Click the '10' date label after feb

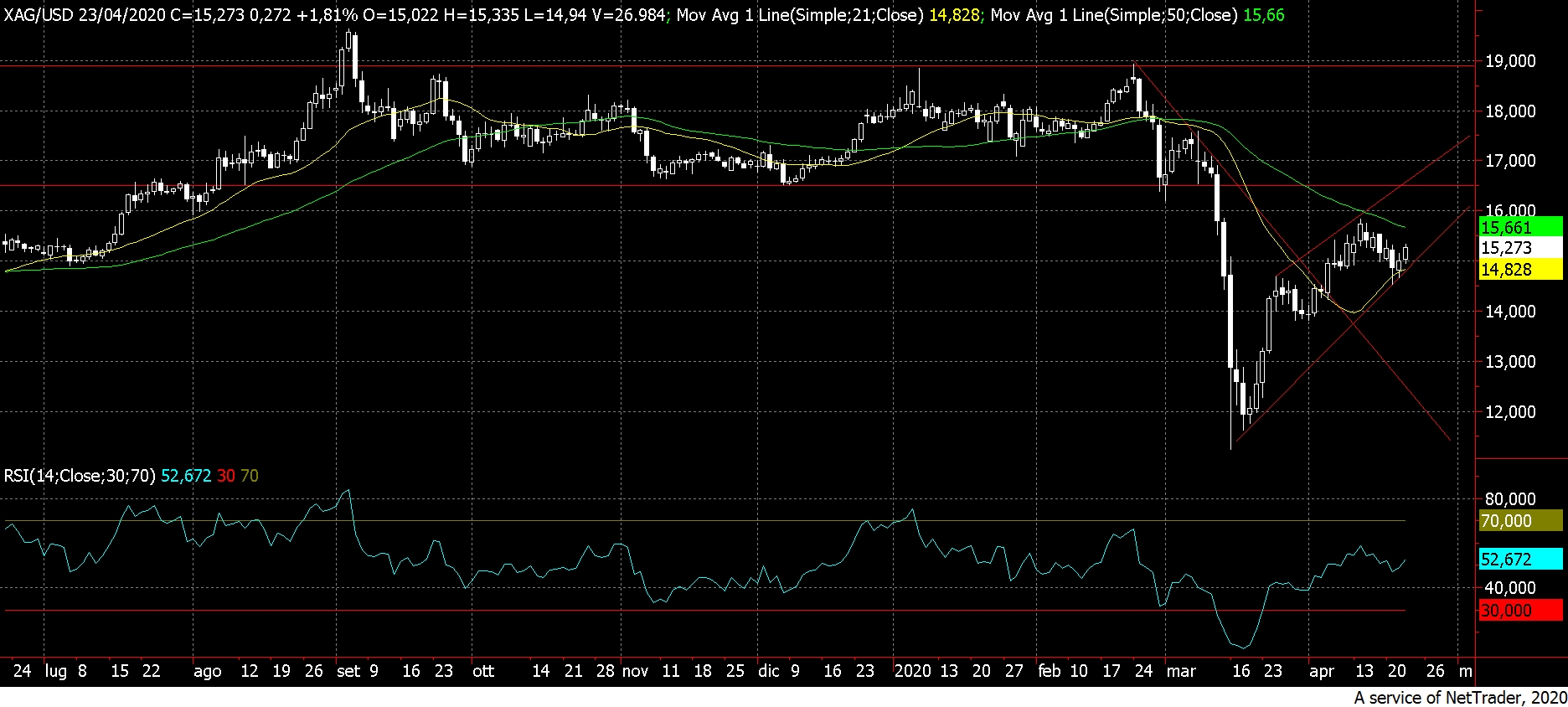click(1079, 671)
